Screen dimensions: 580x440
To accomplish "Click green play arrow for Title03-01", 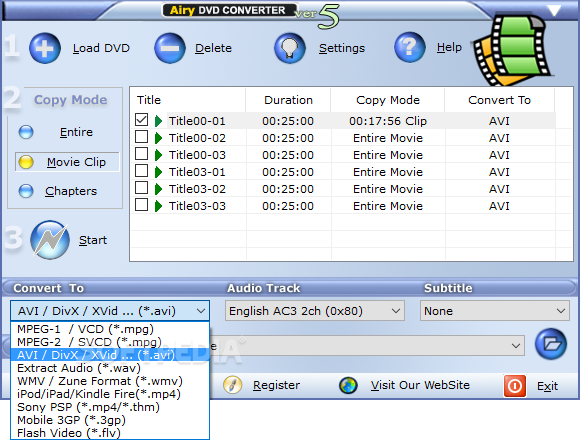I will [x=159, y=172].
